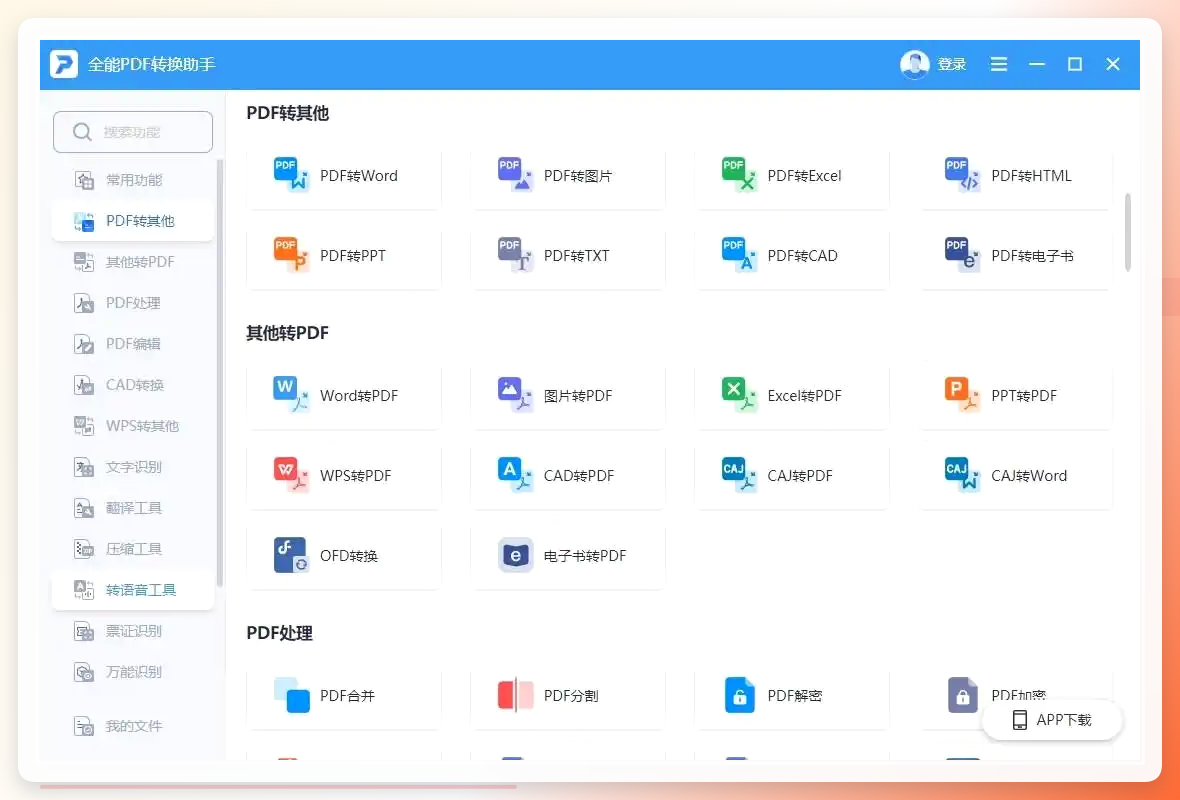The width and height of the screenshot is (1180, 800).
Task: Click the 其他转PDF section heading
Action: [287, 333]
